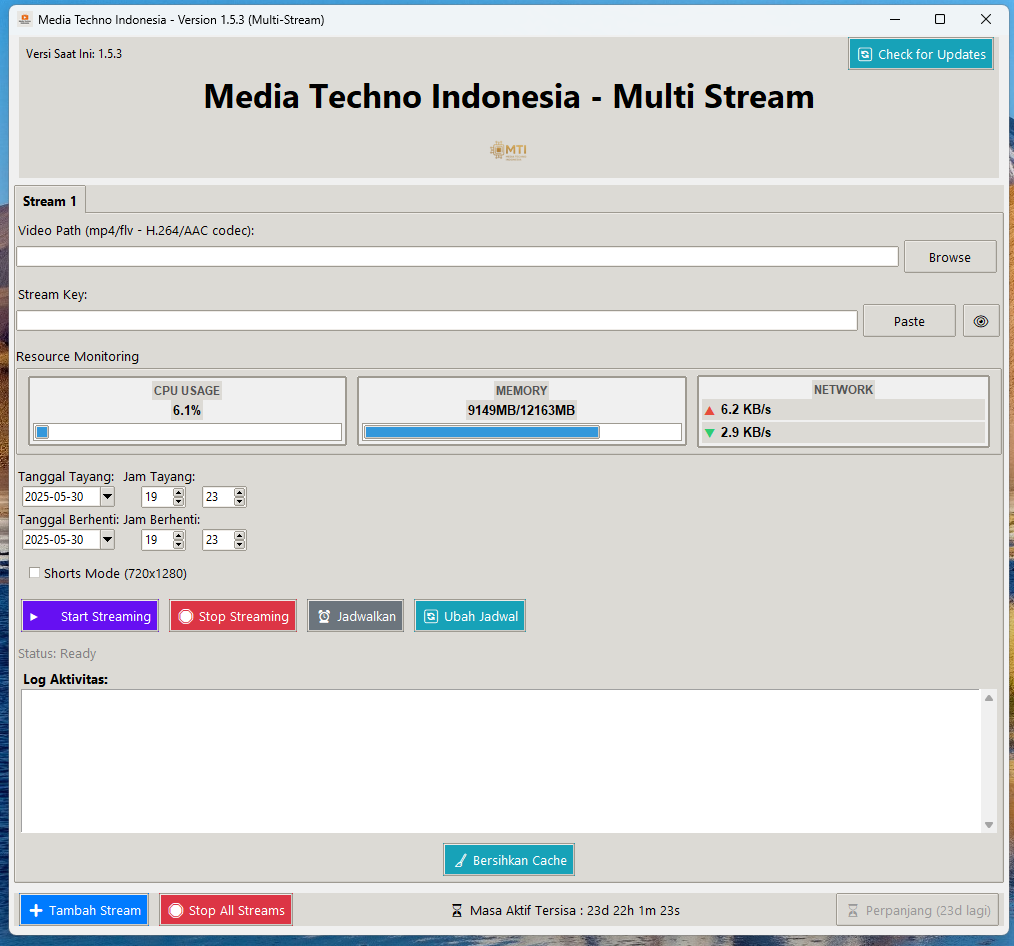Paste the stream key with Paste button
This screenshot has width=1014, height=946.
pos(909,321)
